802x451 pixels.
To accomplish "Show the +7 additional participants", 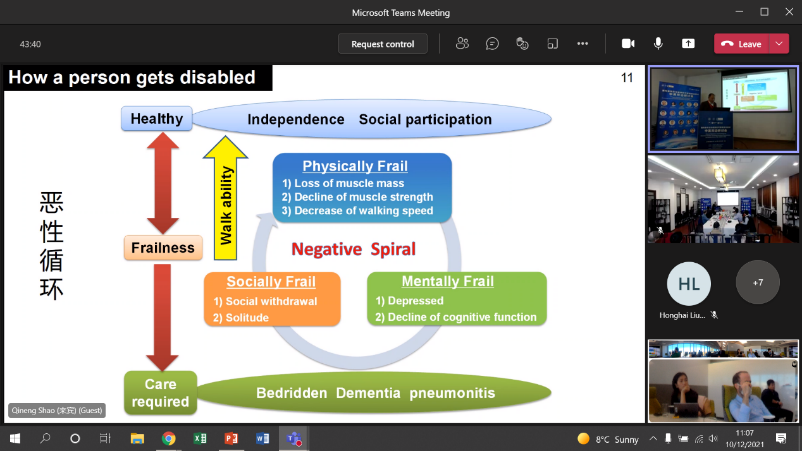I will coord(757,283).
